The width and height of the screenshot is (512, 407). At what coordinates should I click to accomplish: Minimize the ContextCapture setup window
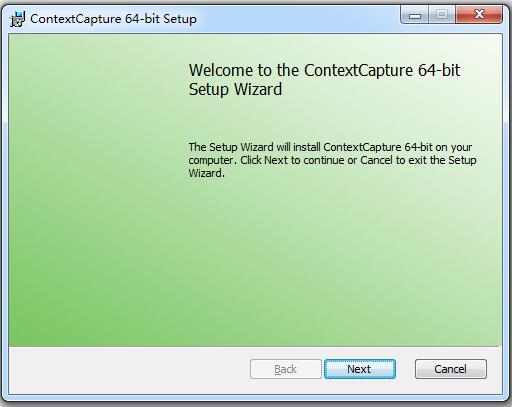[414, 15]
